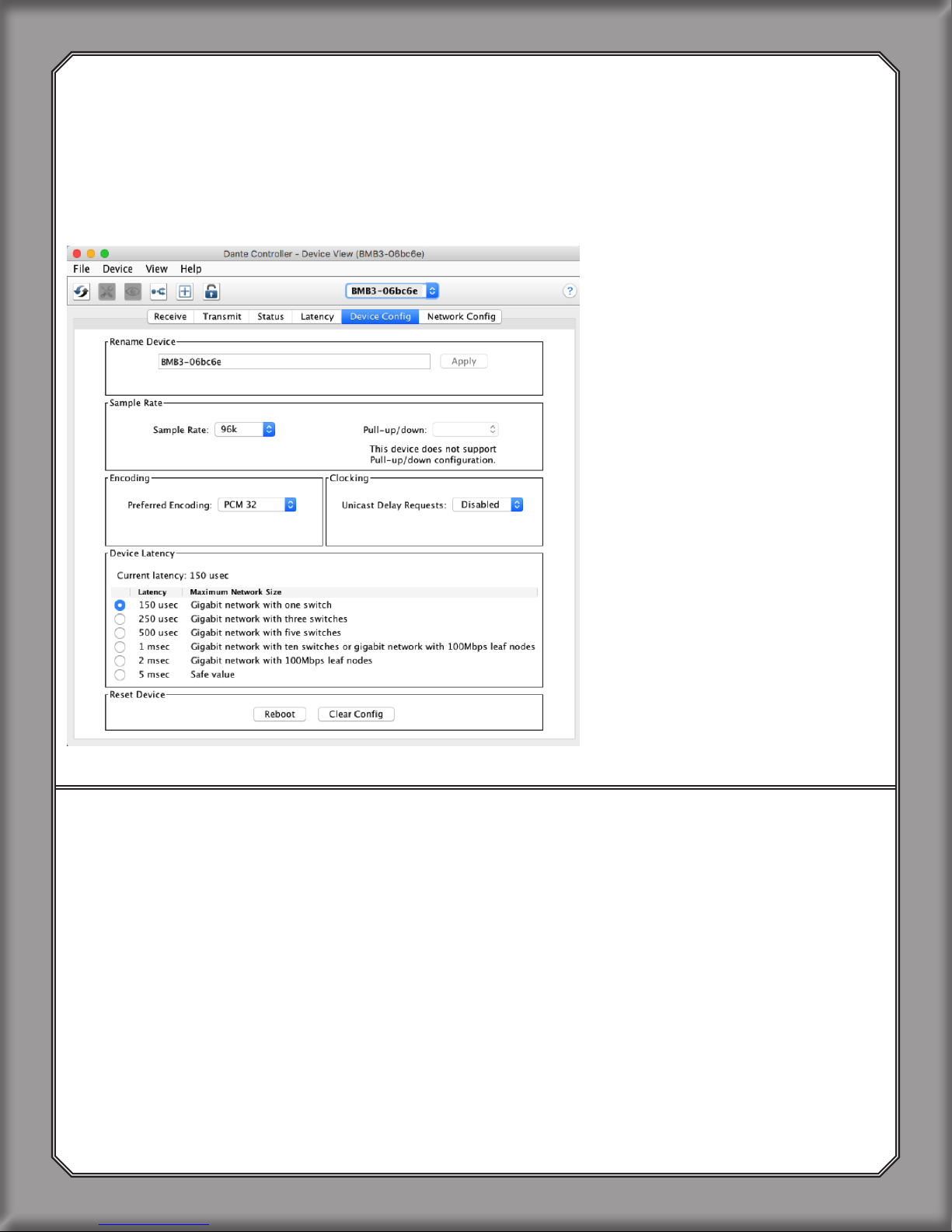Screen dimensions: 952x1232
Task: Select the 5 msec safe value radio button
Action: coord(120,675)
